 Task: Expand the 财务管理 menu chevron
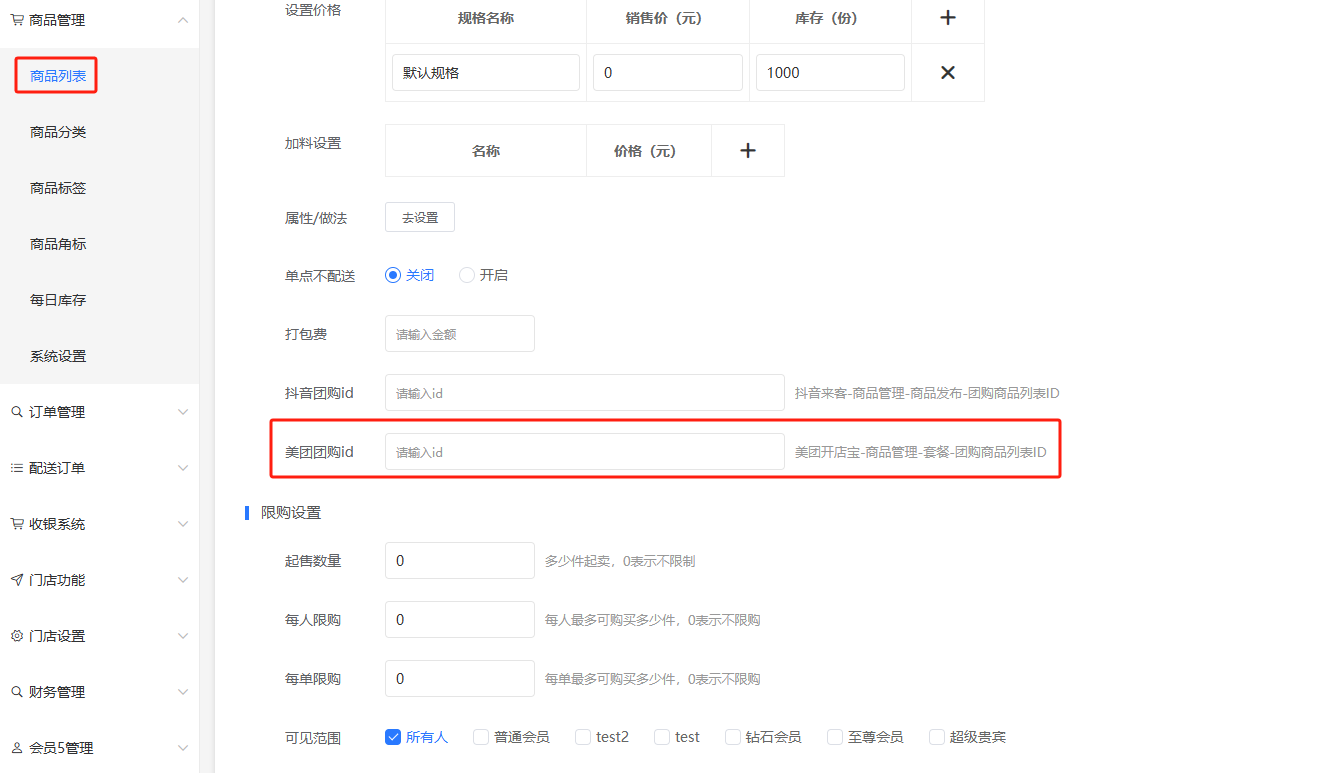tap(182, 692)
